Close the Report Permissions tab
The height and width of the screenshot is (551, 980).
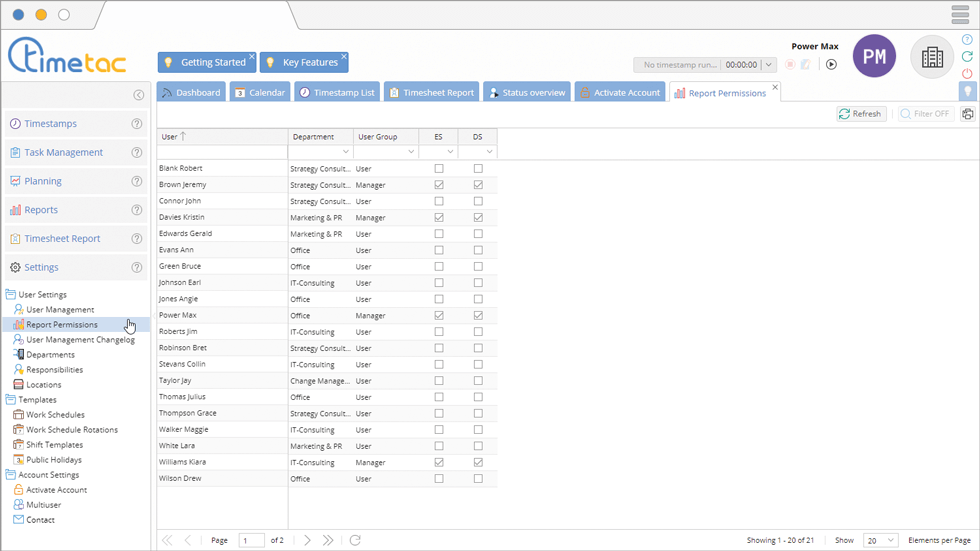tap(775, 87)
